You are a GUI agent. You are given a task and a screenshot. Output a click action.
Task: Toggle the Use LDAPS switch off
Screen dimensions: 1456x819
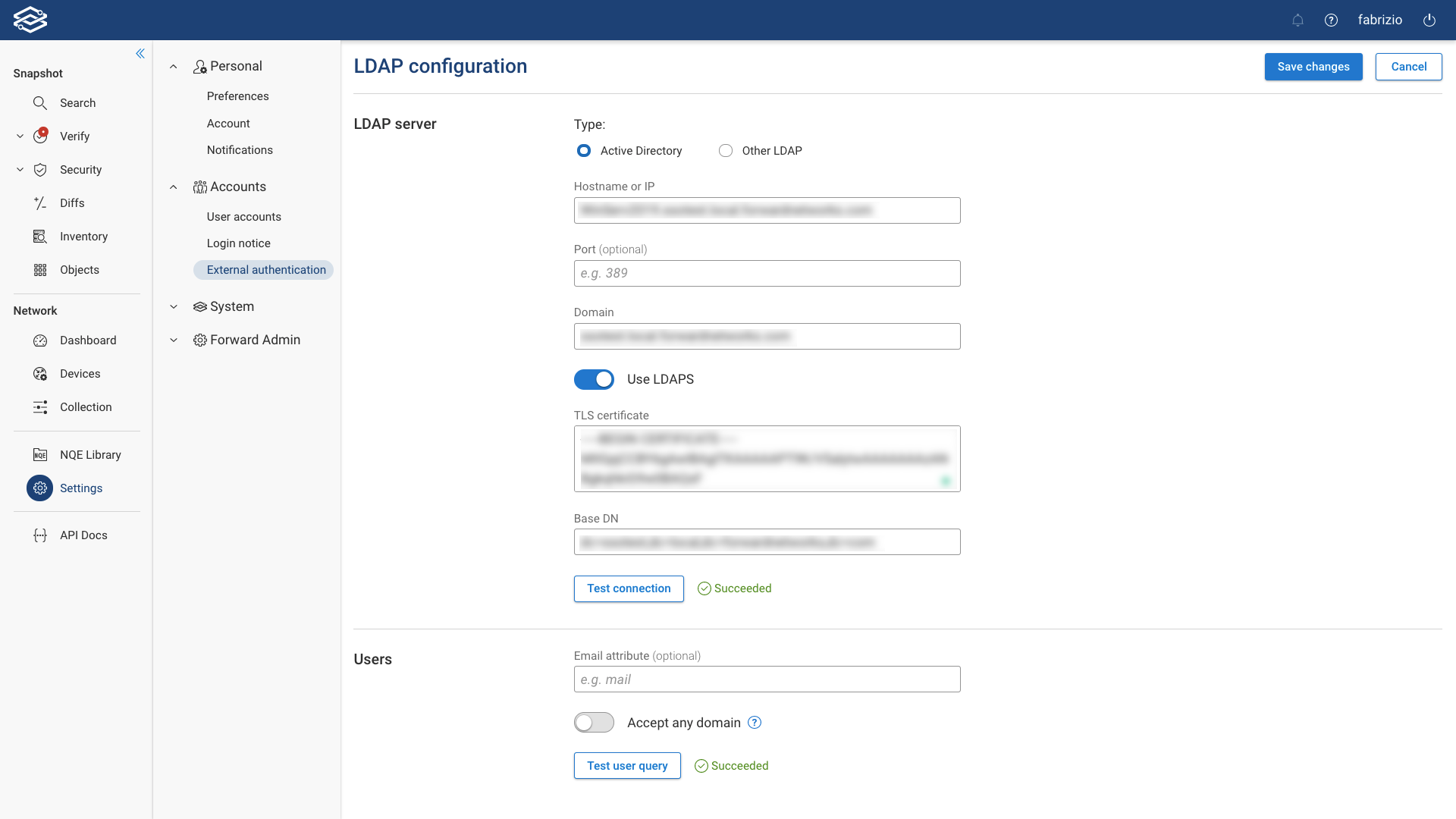tap(594, 379)
